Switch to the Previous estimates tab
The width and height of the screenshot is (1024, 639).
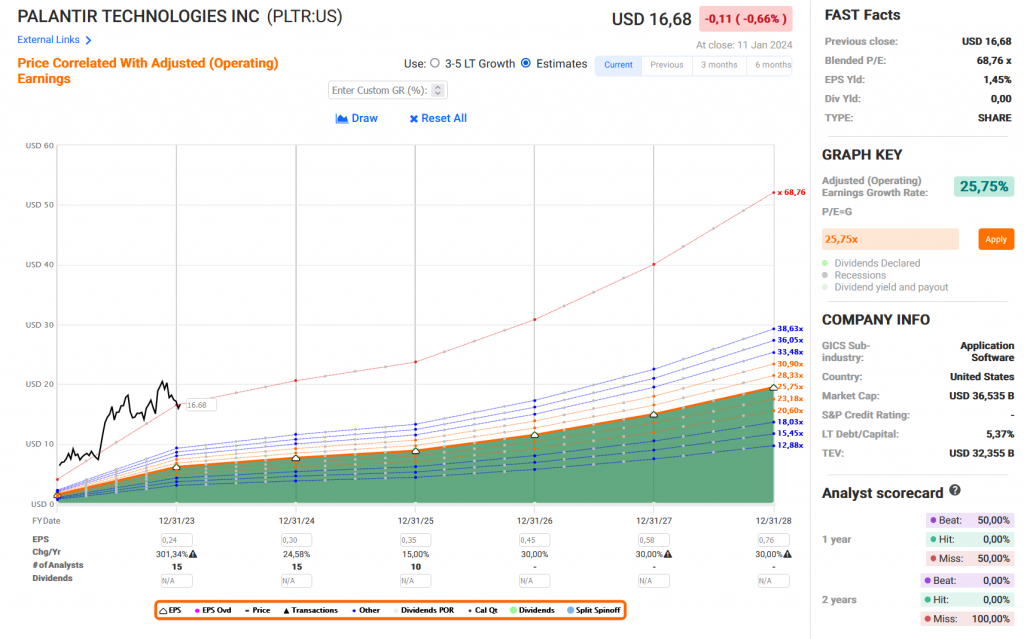click(667, 65)
